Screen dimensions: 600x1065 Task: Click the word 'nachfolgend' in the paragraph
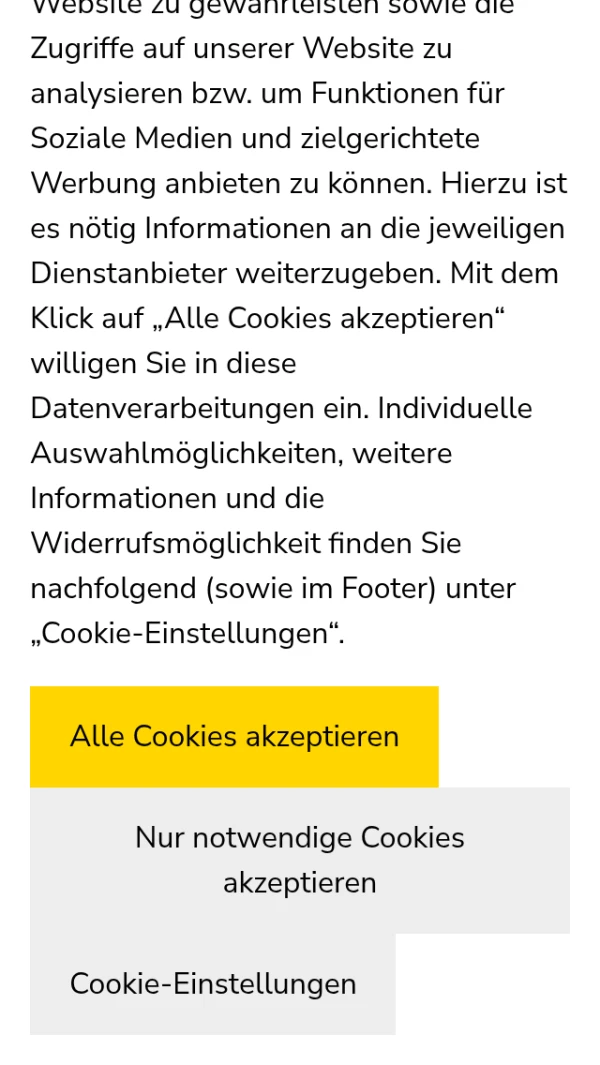click(x=113, y=588)
